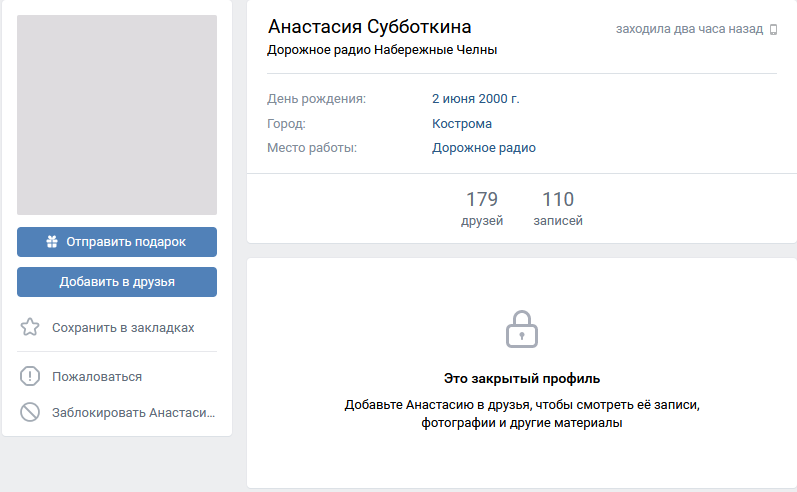View the 110 записей counter

558,208
